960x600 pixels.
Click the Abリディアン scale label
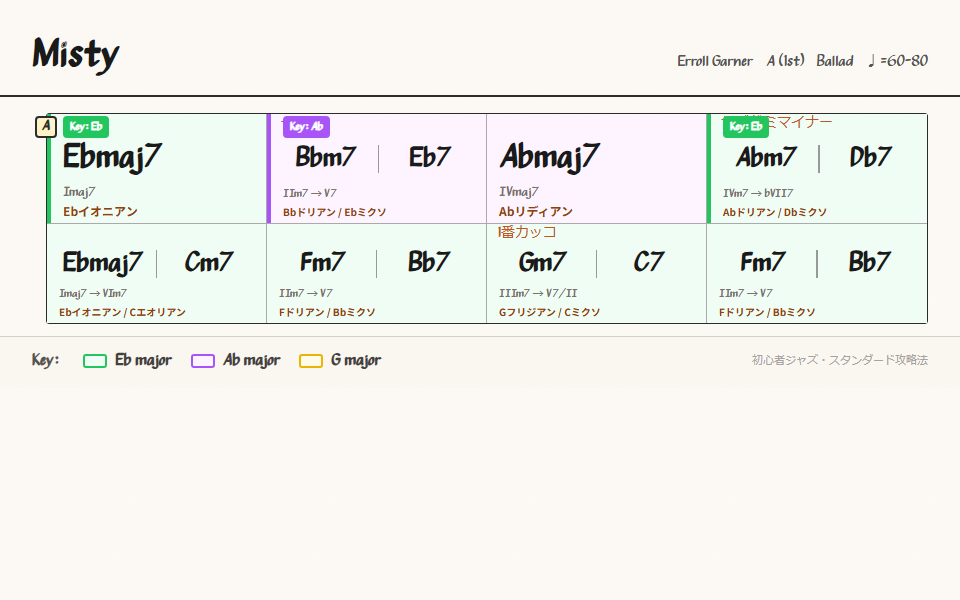pos(536,212)
